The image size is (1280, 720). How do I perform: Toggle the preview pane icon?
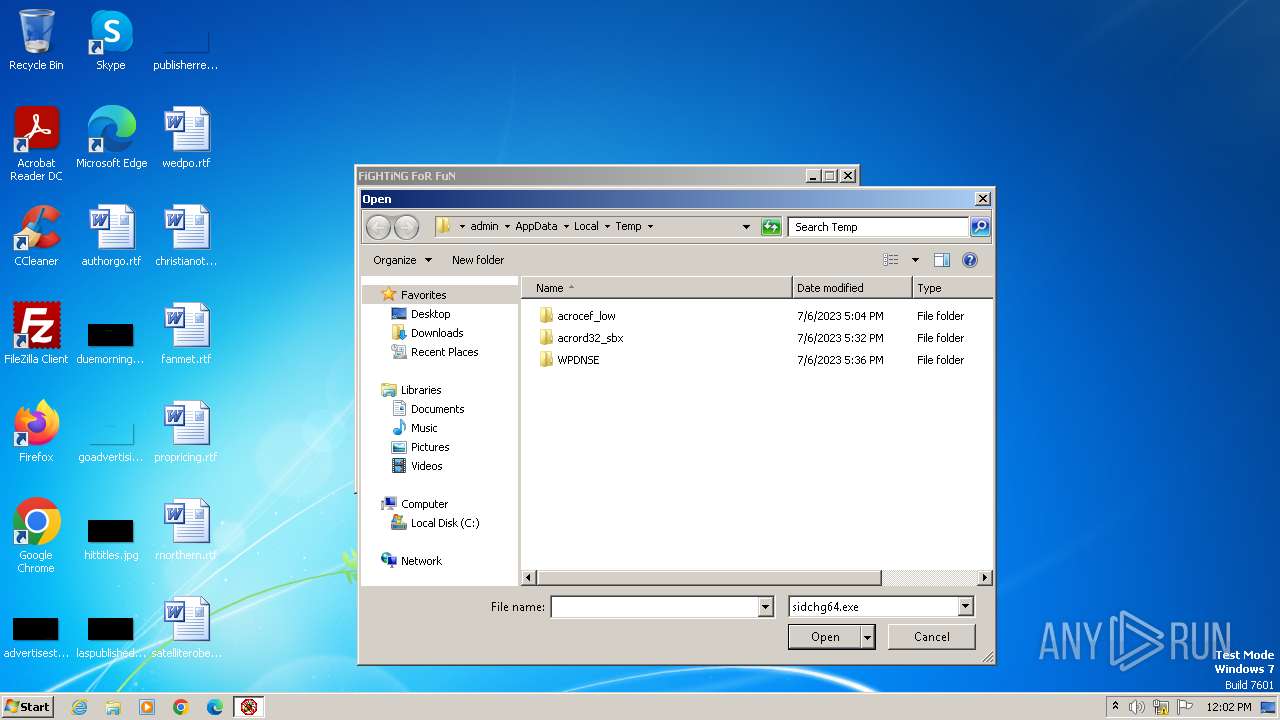point(941,260)
